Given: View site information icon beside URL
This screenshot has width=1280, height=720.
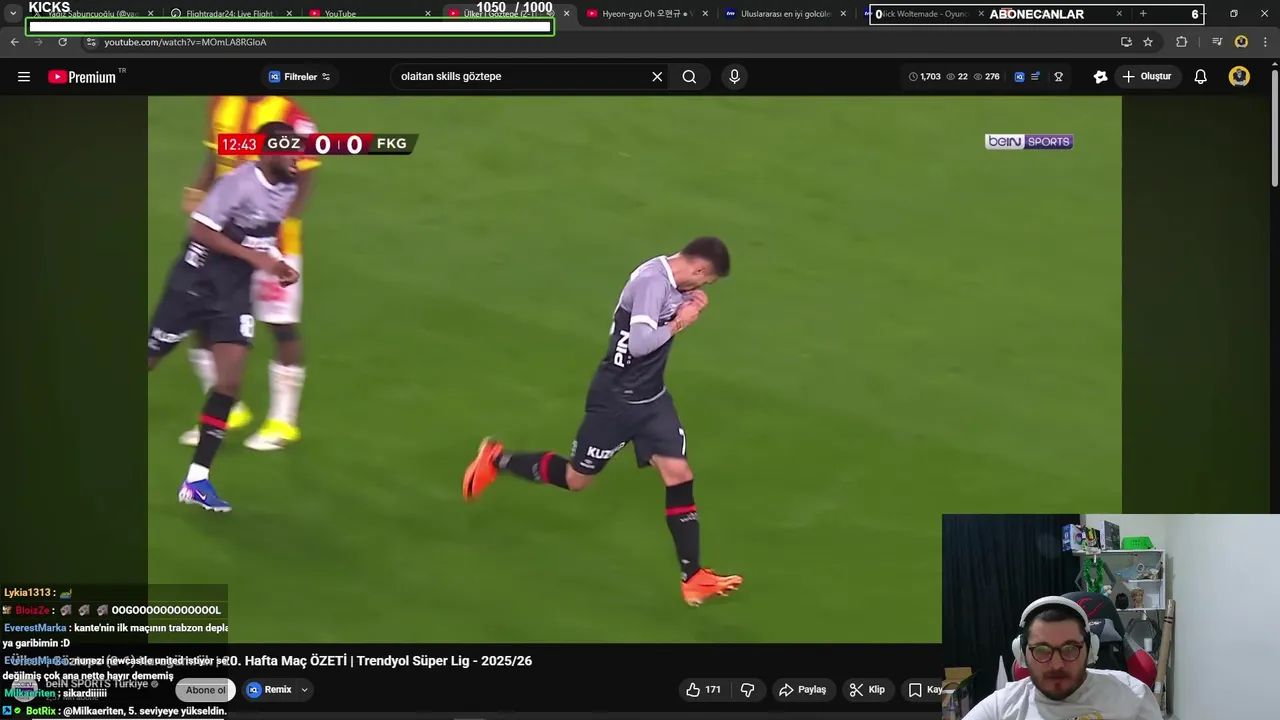Looking at the screenshot, I should 91,42.
